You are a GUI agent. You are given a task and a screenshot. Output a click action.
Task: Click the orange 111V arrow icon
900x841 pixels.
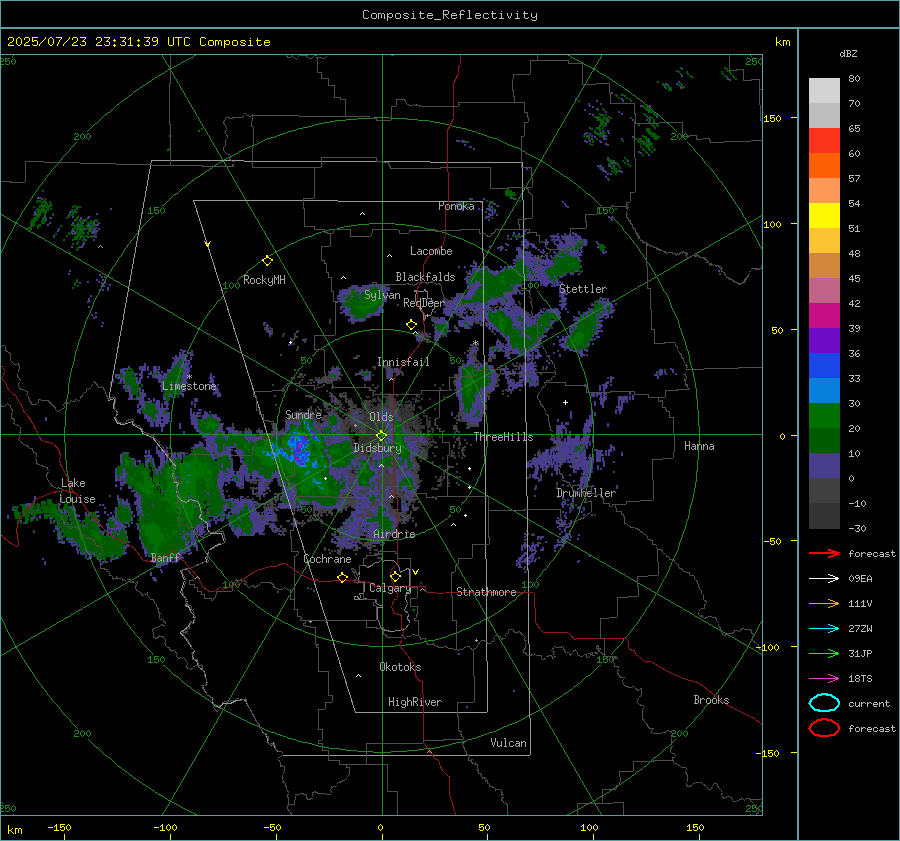tap(824, 603)
